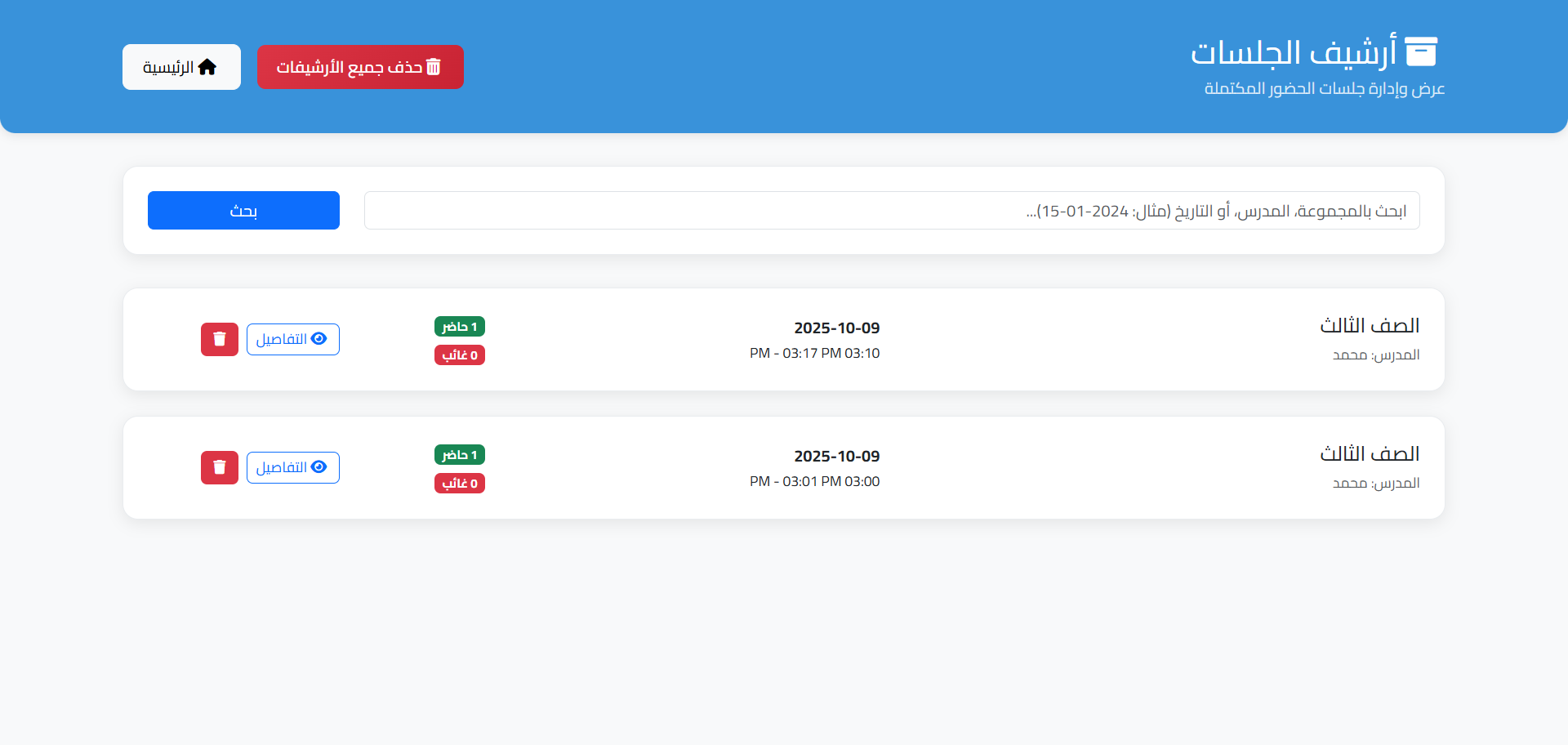This screenshot has width=1568, height=745.
Task: Click the archive box icon in header
Action: coord(1420,51)
